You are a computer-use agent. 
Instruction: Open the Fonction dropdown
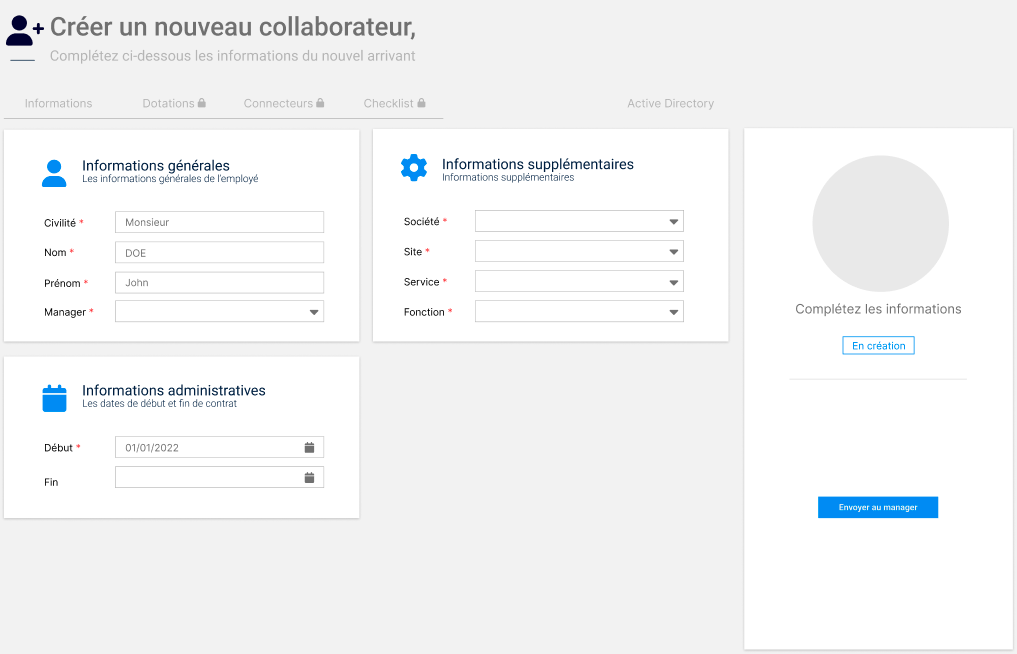pos(674,311)
